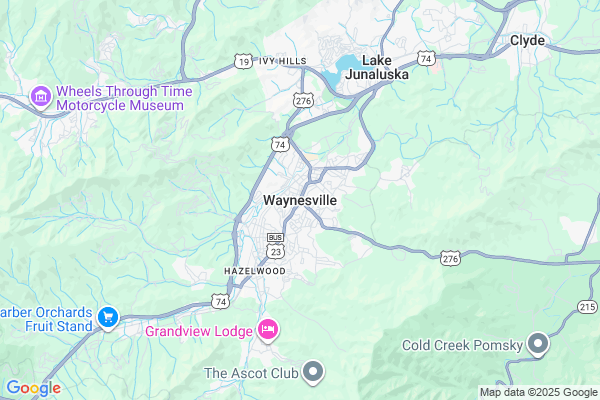Select the Hazelwood neighborhood label

pos(255,271)
